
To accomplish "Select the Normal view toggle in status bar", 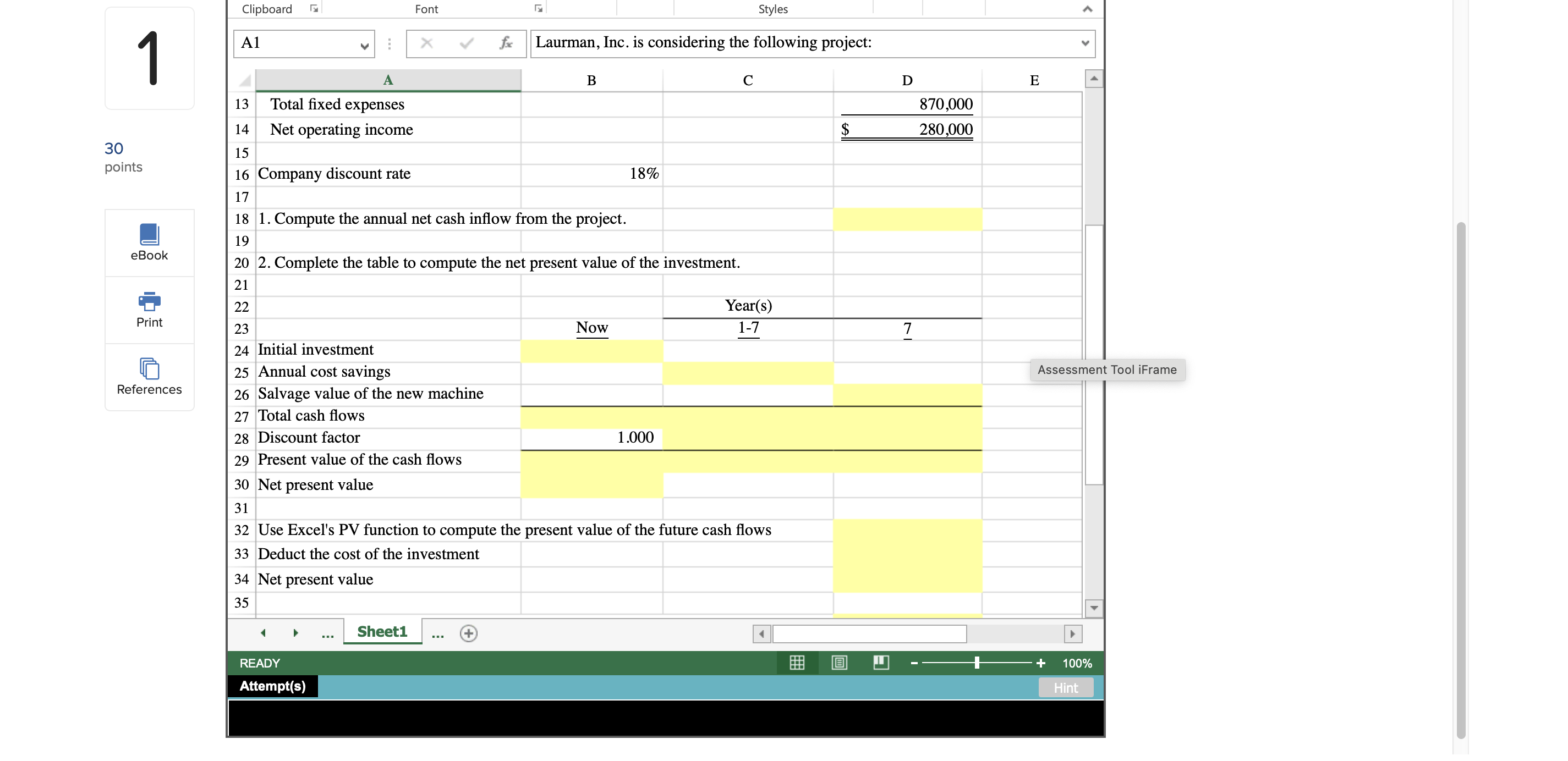I will pyautogui.click(x=797, y=663).
